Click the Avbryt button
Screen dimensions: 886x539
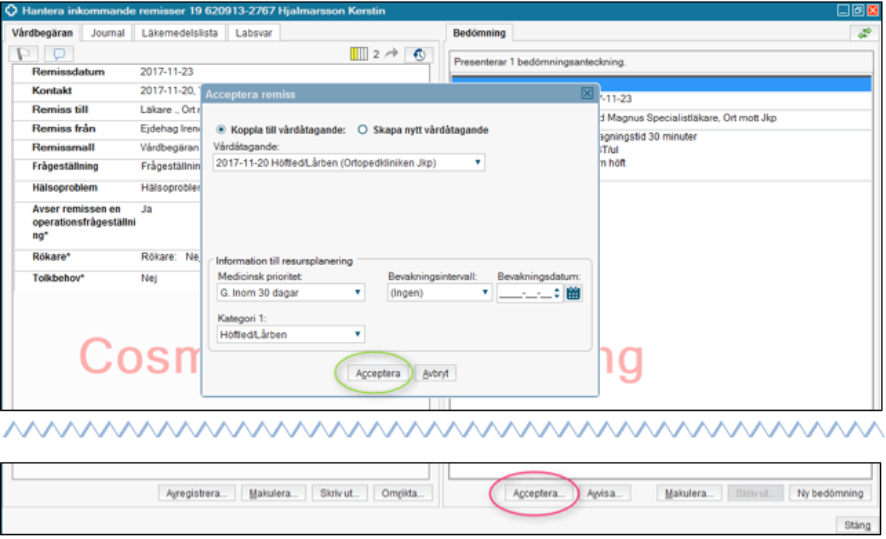[436, 373]
